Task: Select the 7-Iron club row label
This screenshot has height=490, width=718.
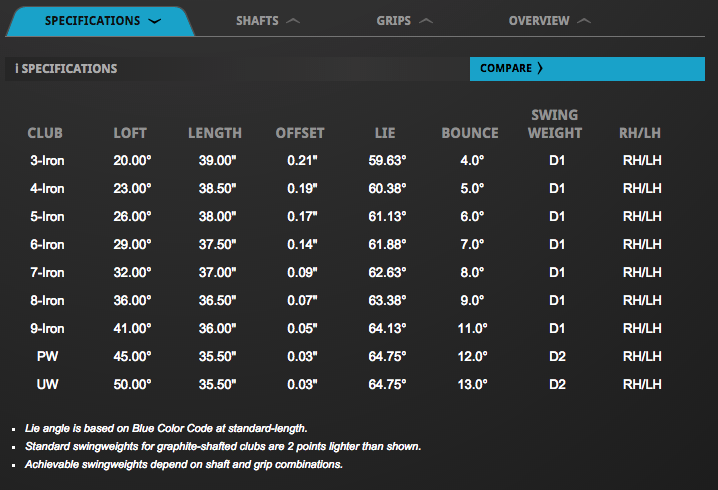Action: coord(47,272)
